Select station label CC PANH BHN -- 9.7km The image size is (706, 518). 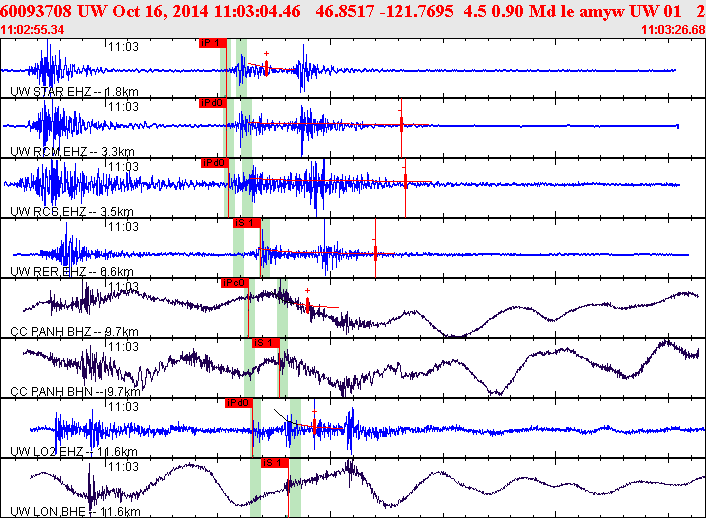[75, 392]
